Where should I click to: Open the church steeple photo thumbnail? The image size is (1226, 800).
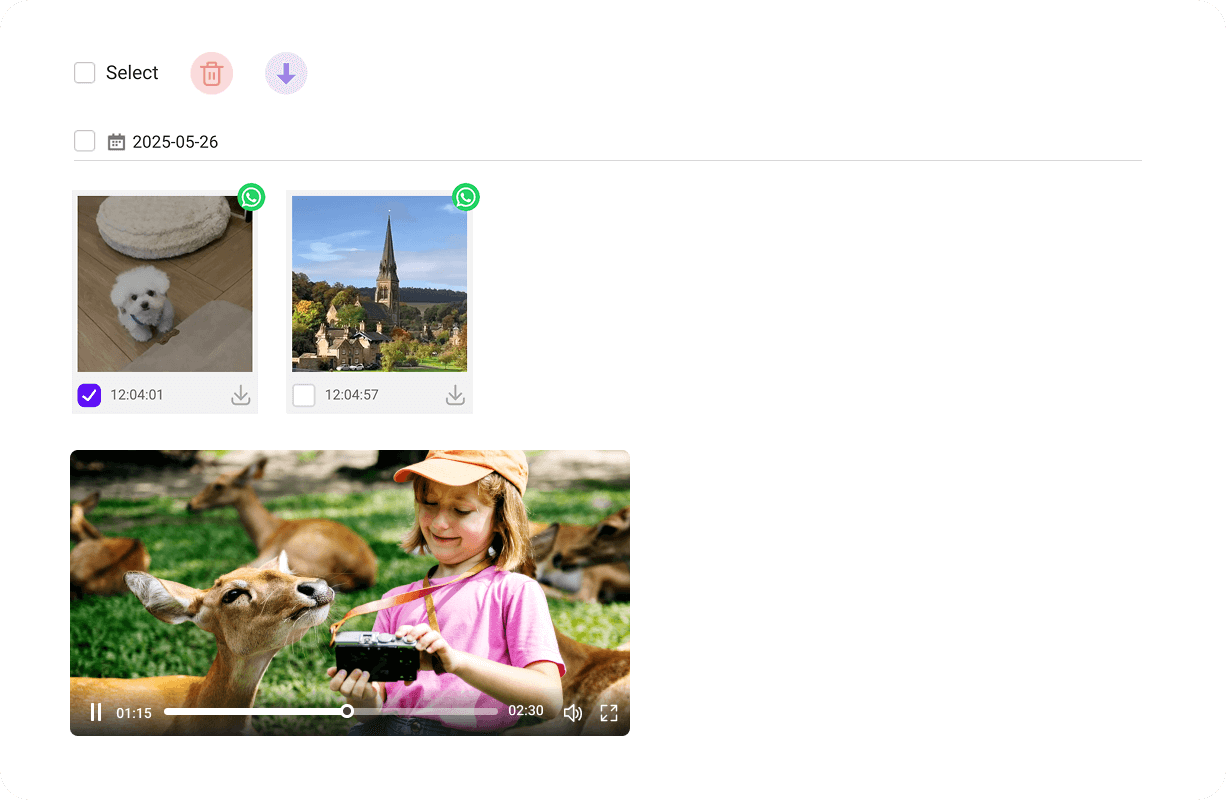pyautogui.click(x=379, y=284)
